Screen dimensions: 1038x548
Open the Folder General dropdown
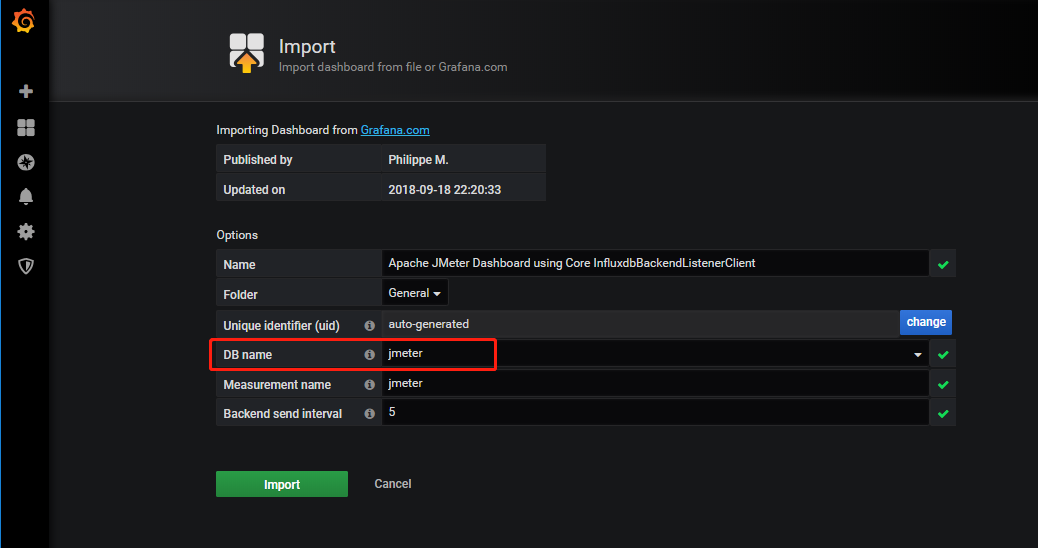pos(415,293)
